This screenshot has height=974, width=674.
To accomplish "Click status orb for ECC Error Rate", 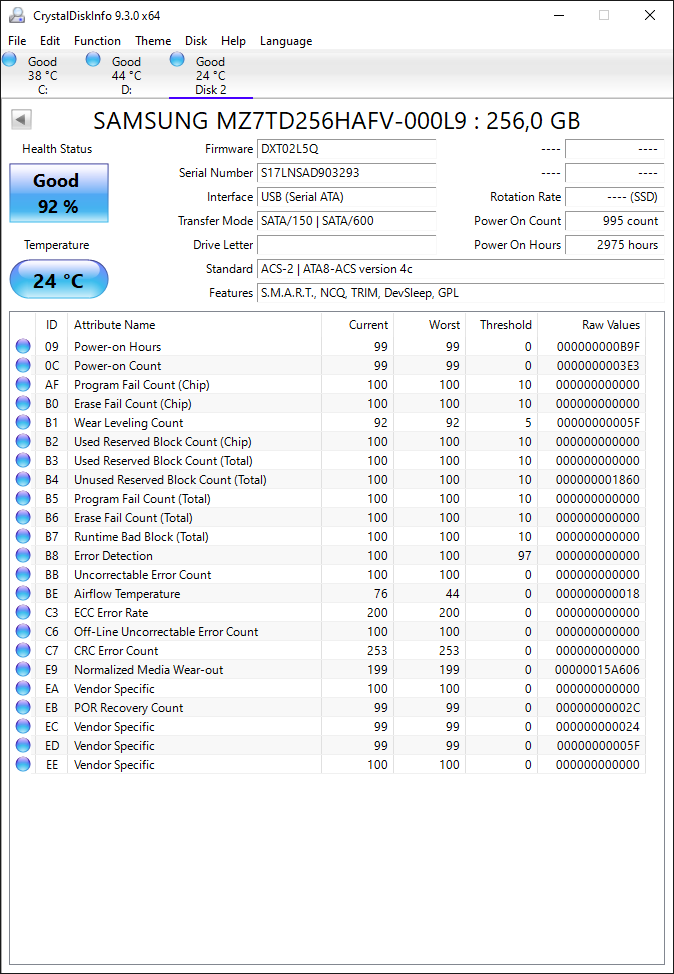I will click(23, 612).
